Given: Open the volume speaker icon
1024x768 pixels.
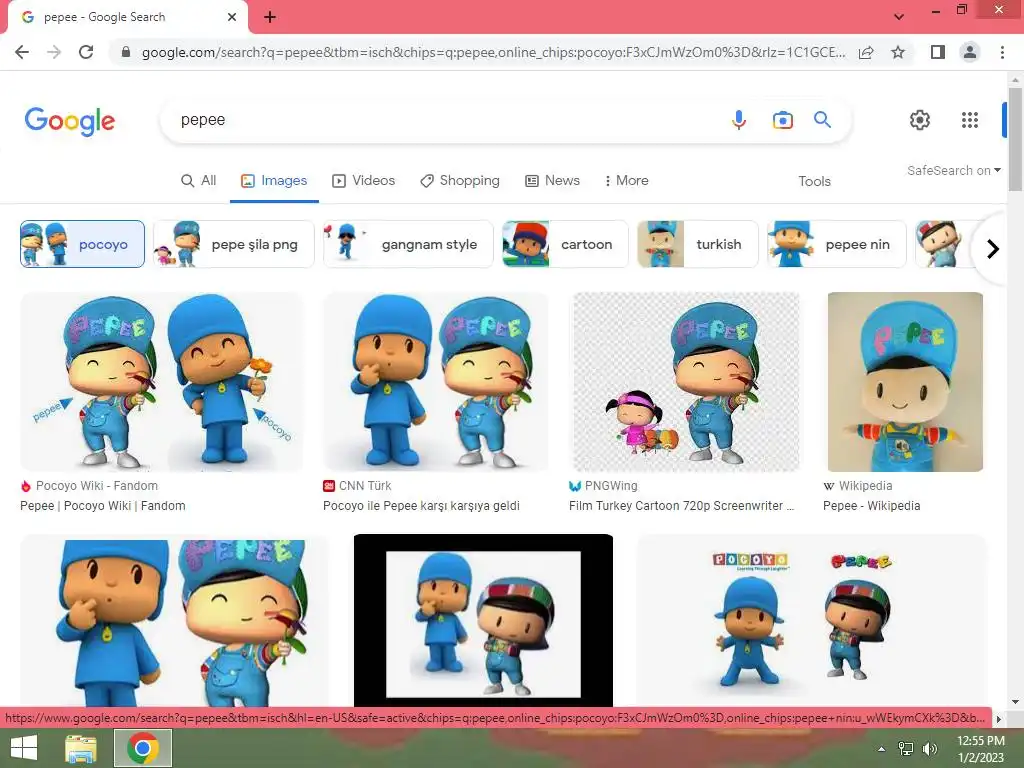Looking at the screenshot, I should pos(930,749).
